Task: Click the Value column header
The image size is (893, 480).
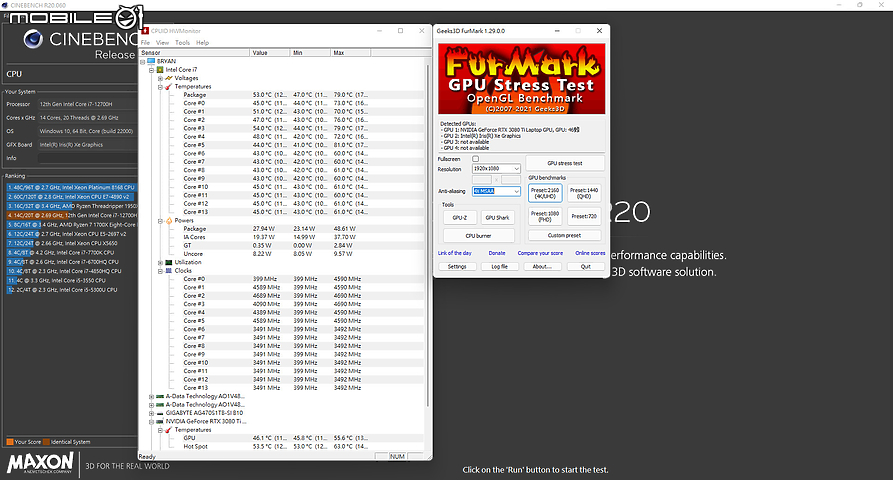Action: [269, 52]
